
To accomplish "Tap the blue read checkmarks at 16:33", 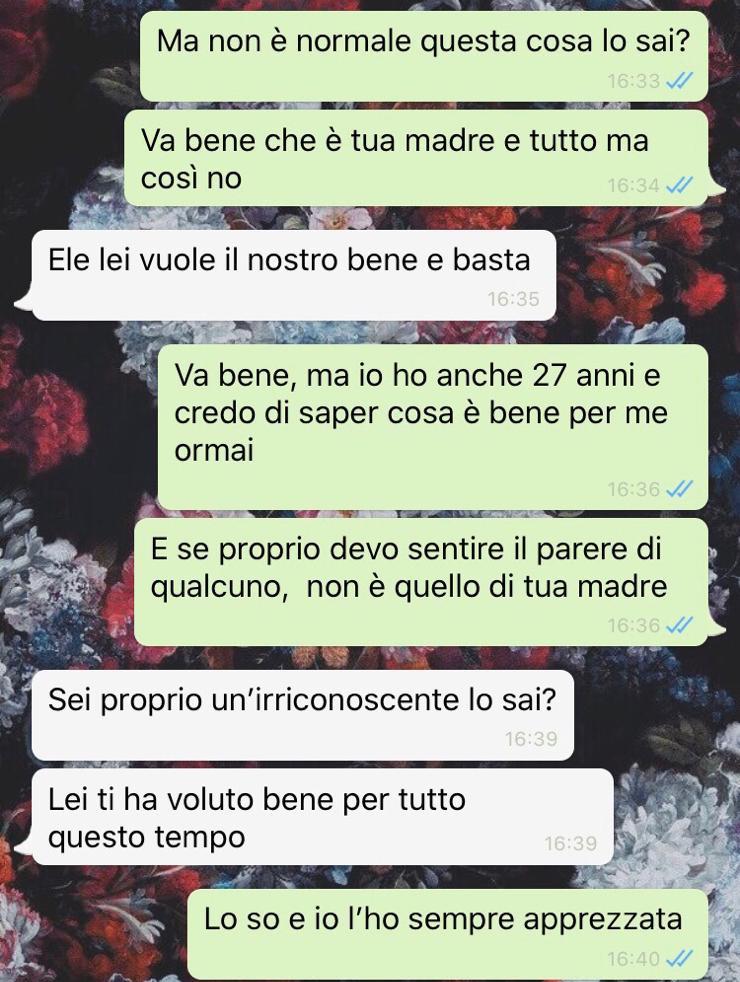I will 680,81.
